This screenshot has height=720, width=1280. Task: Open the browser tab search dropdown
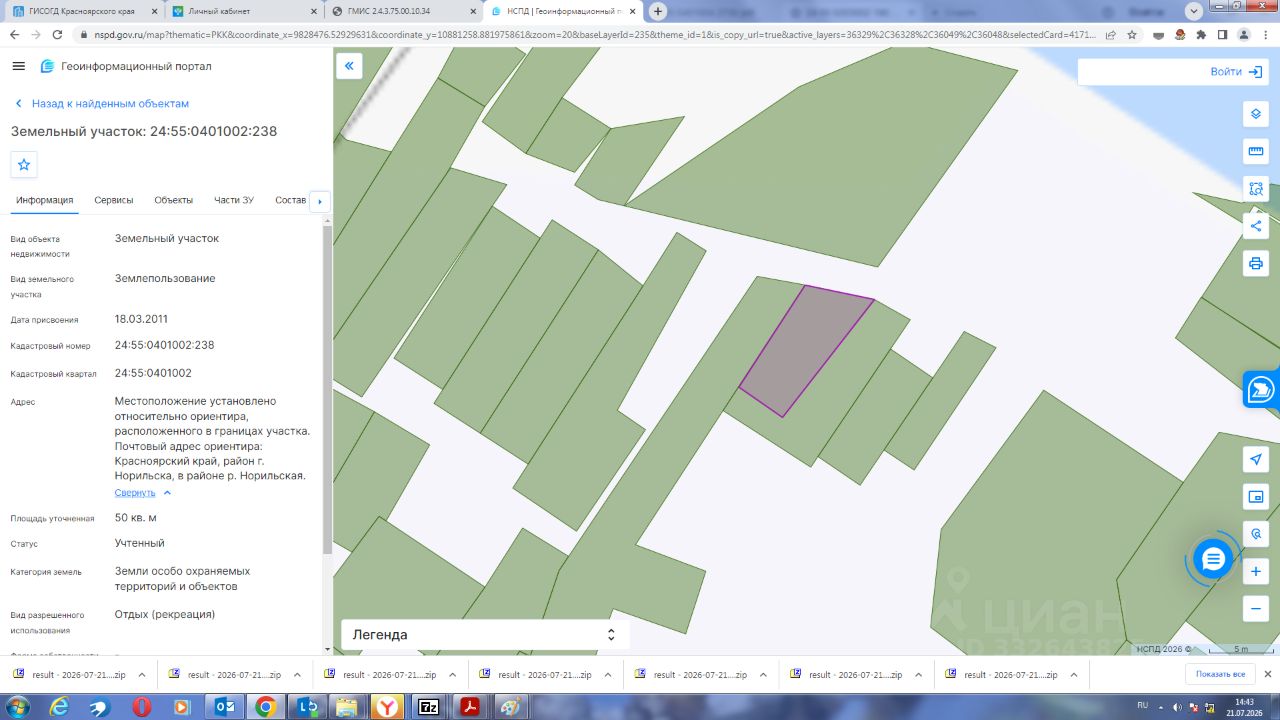(x=1193, y=11)
